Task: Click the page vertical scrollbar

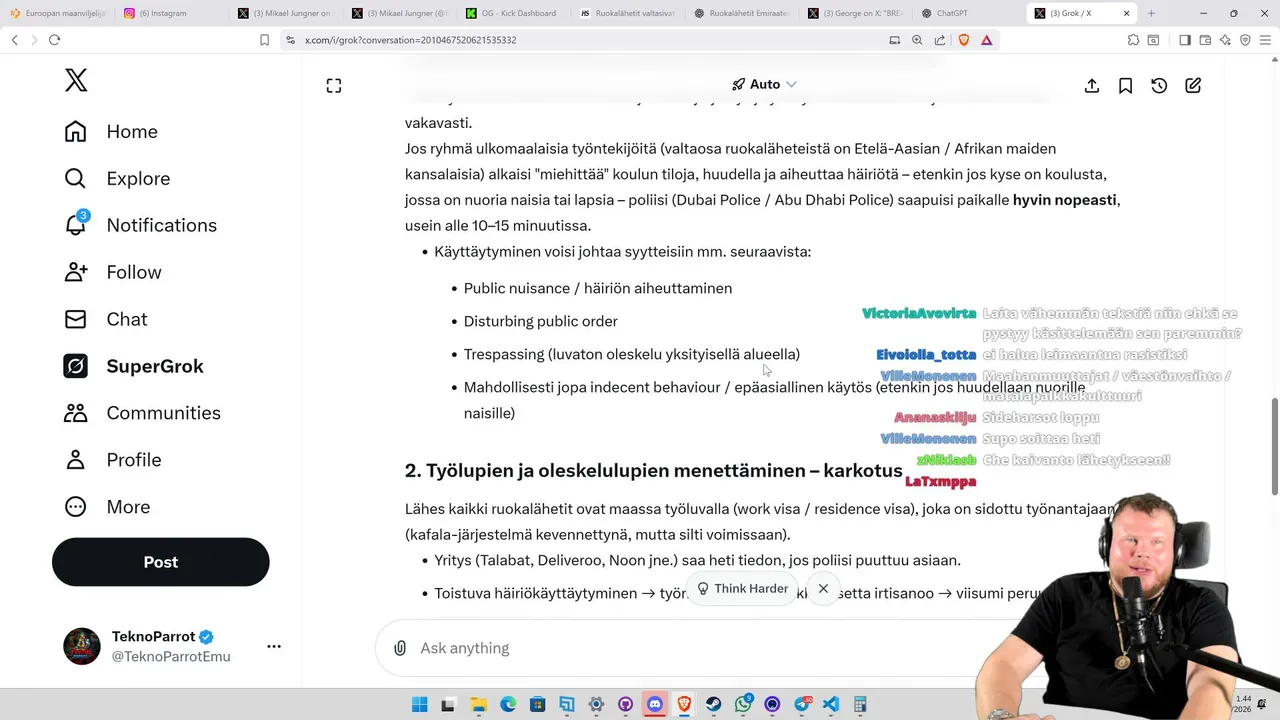Action: tap(1274, 445)
